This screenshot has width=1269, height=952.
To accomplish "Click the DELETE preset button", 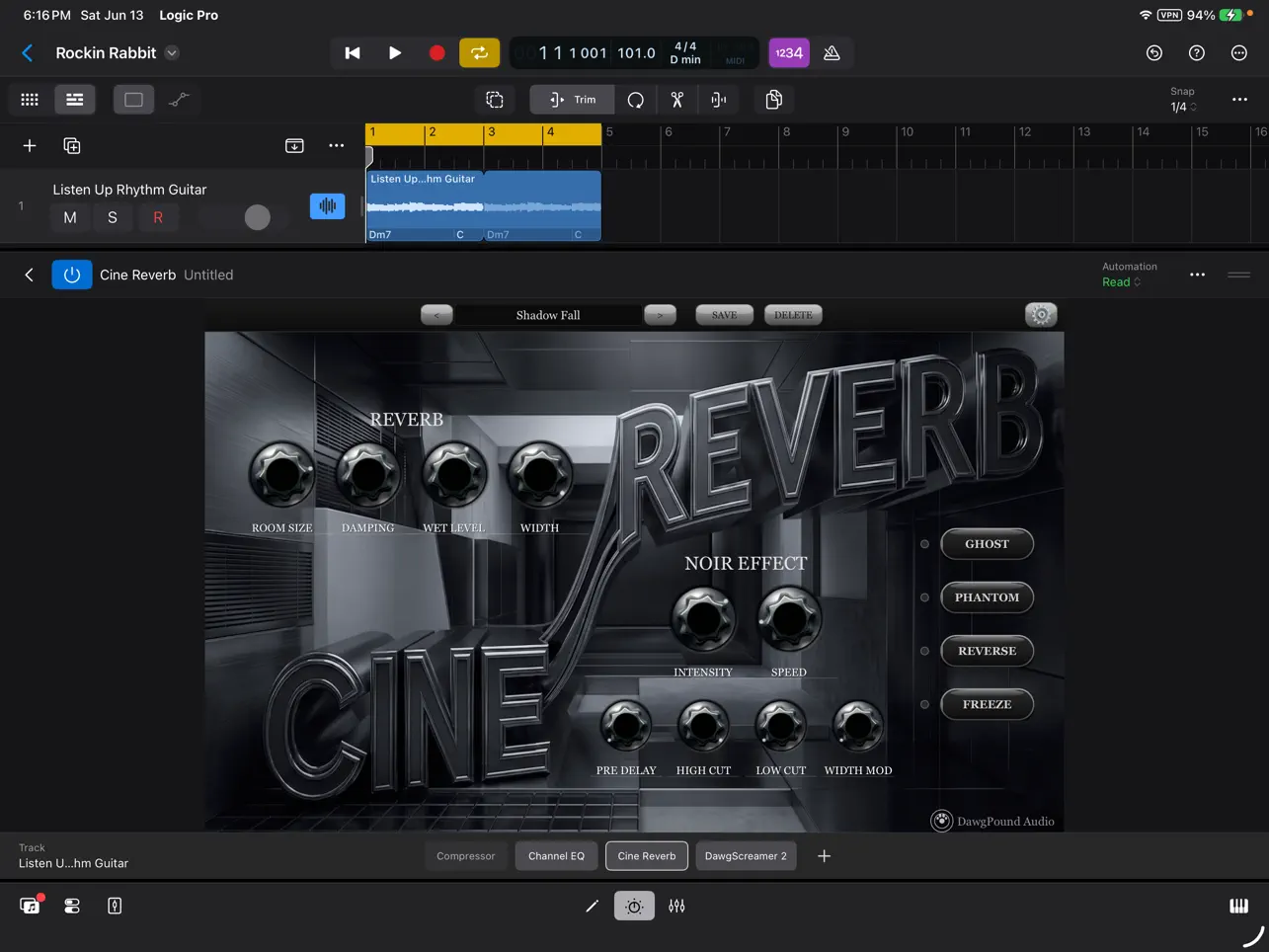I will point(793,315).
